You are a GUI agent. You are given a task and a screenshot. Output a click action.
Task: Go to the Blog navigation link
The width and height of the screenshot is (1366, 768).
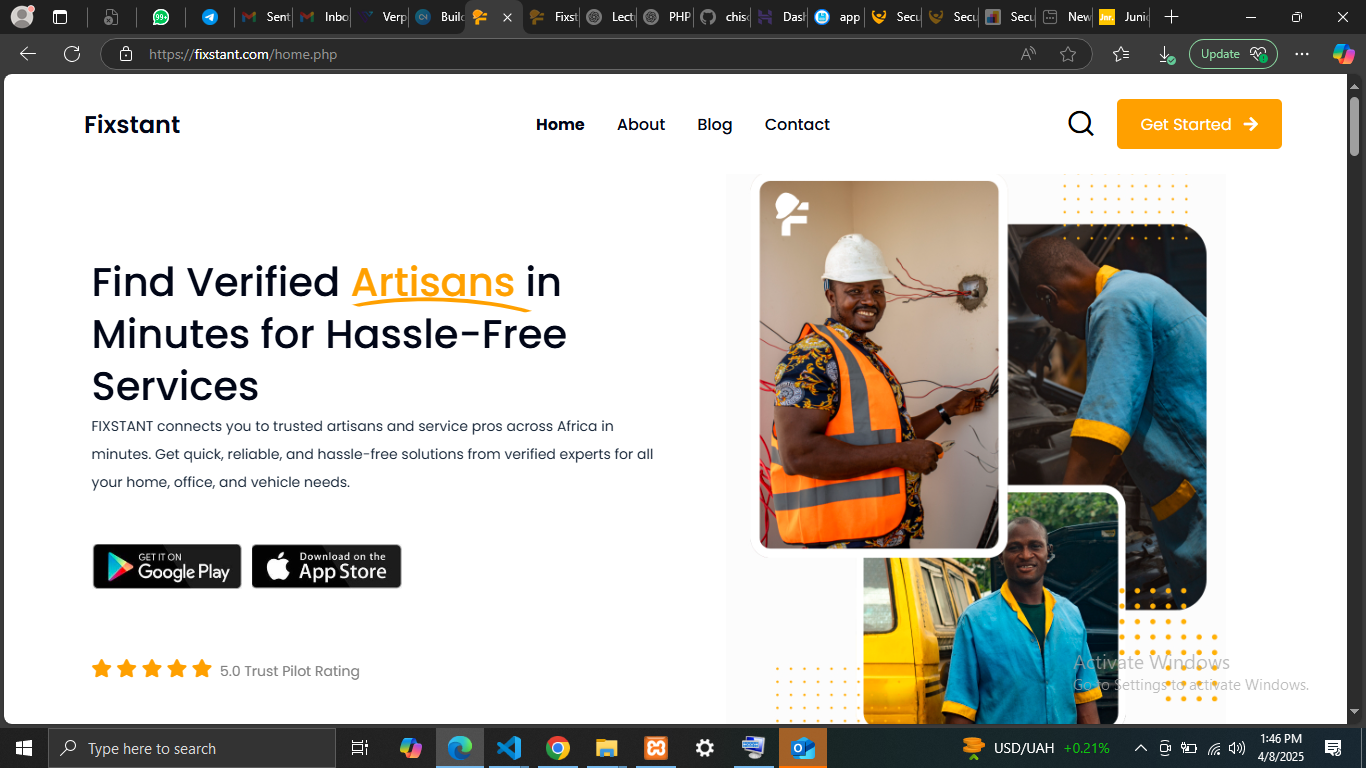point(715,124)
